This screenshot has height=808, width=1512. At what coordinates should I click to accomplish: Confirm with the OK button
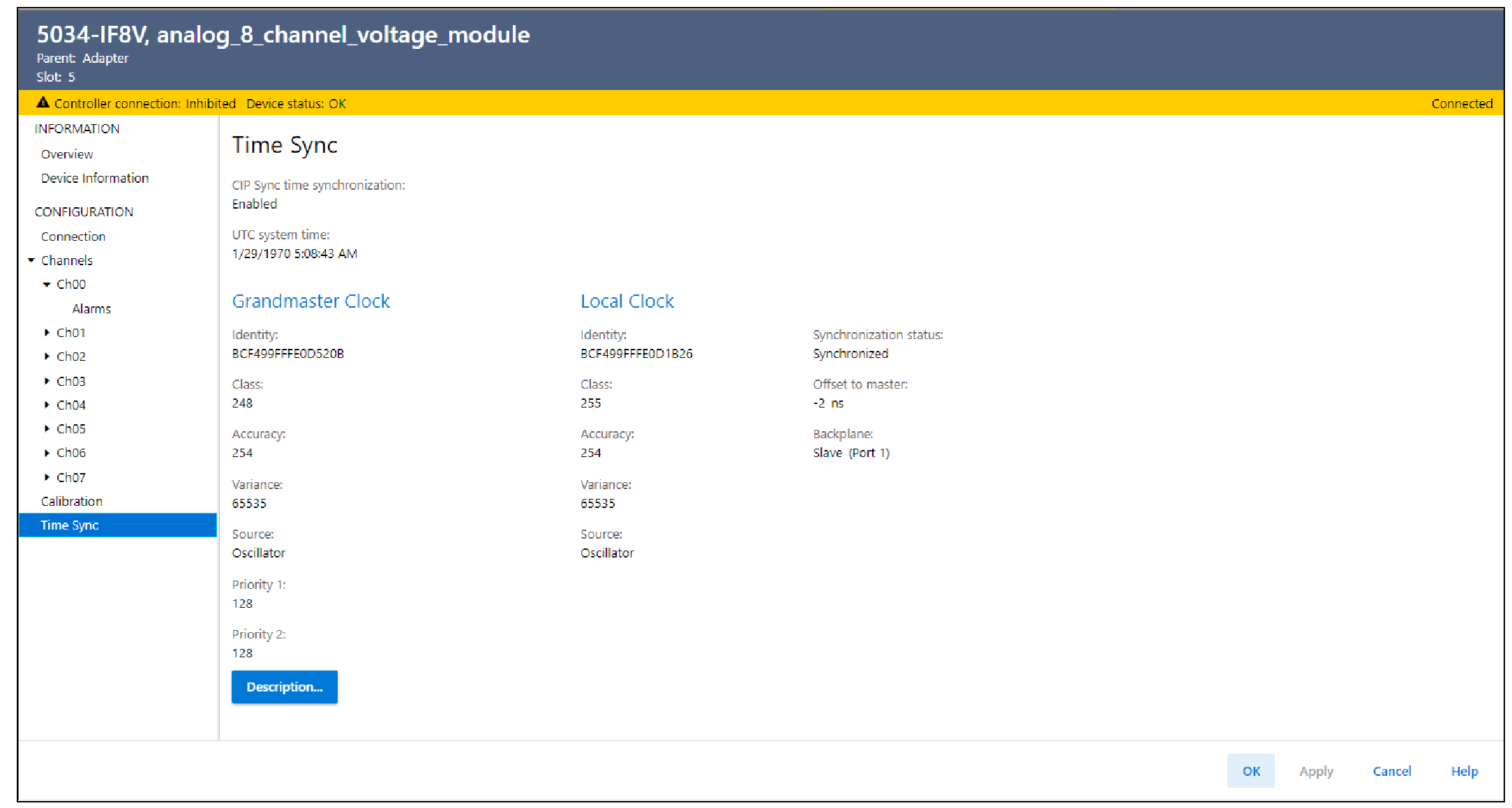(x=1251, y=771)
